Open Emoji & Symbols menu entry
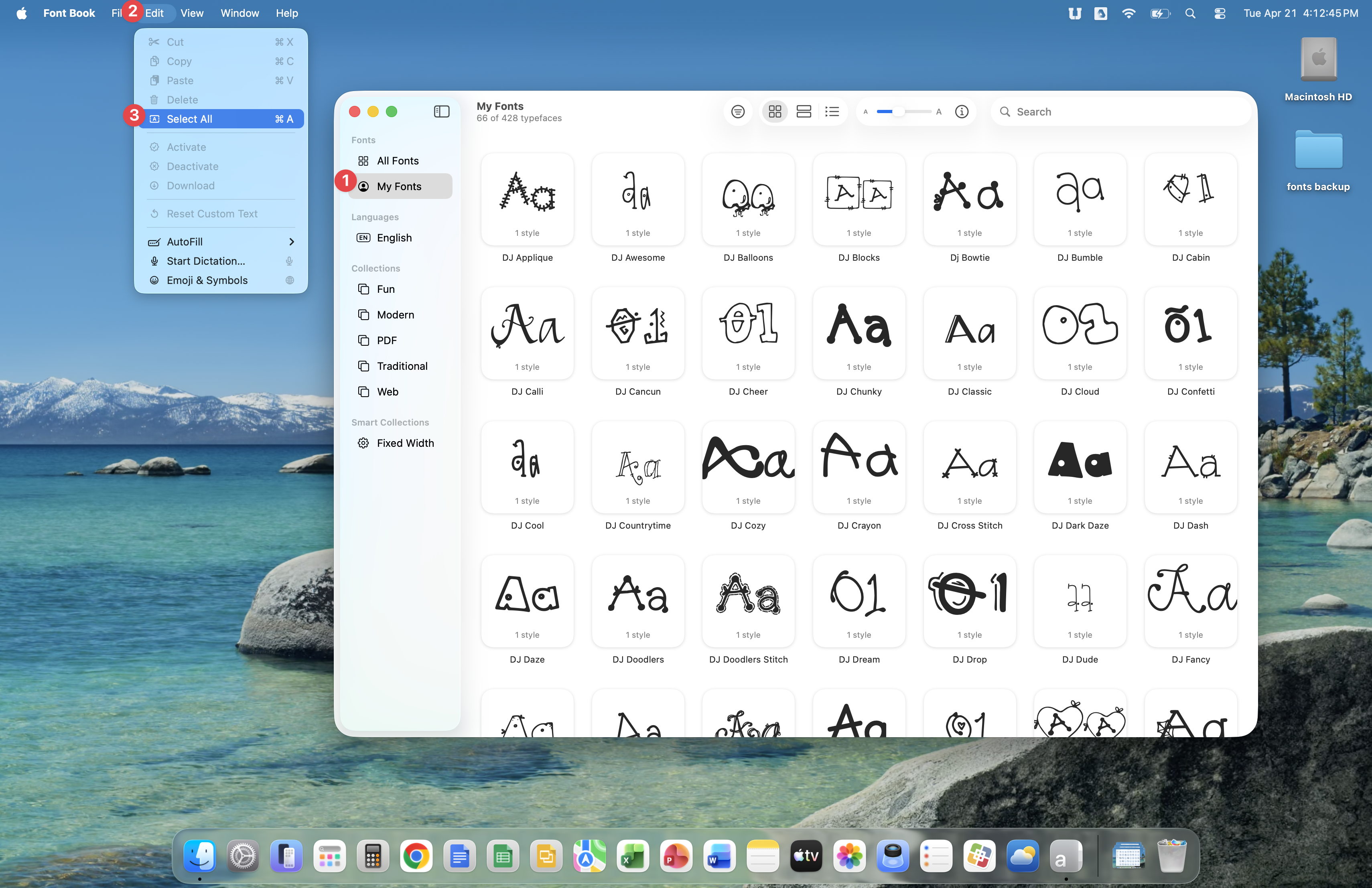This screenshot has height=888, width=1372. (207, 281)
